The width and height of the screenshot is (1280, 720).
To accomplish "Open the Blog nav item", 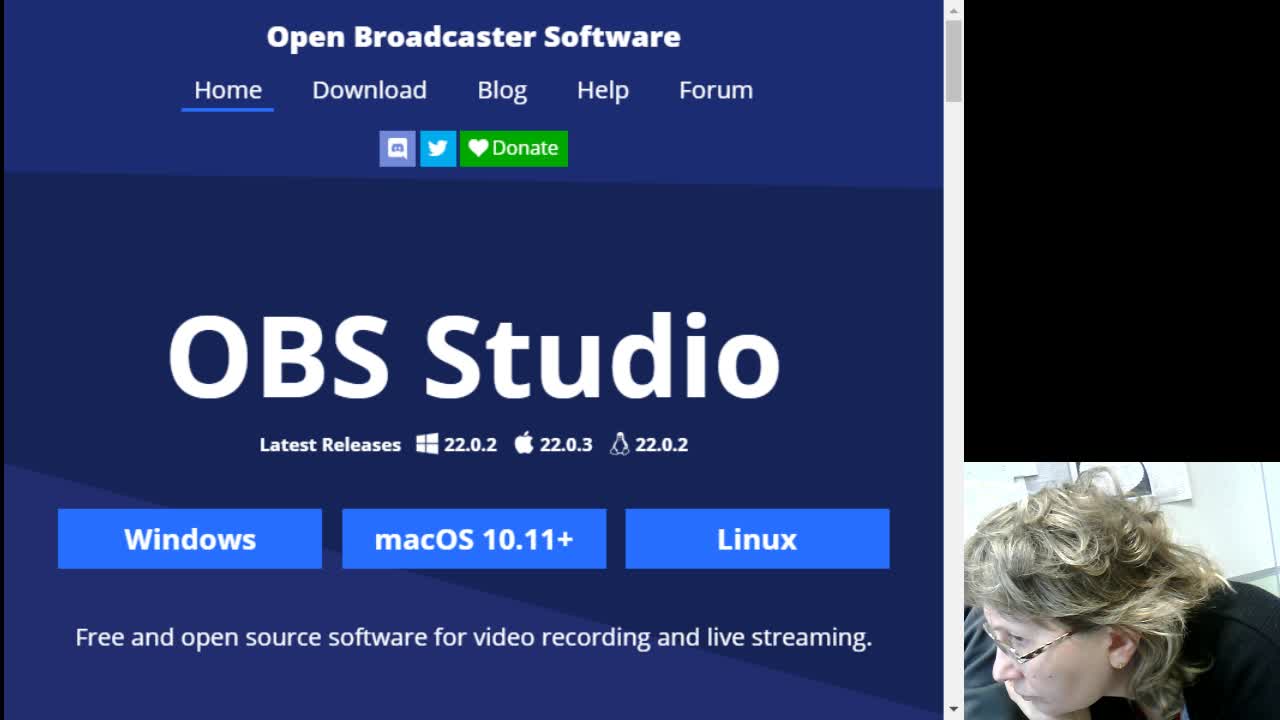I will (502, 90).
